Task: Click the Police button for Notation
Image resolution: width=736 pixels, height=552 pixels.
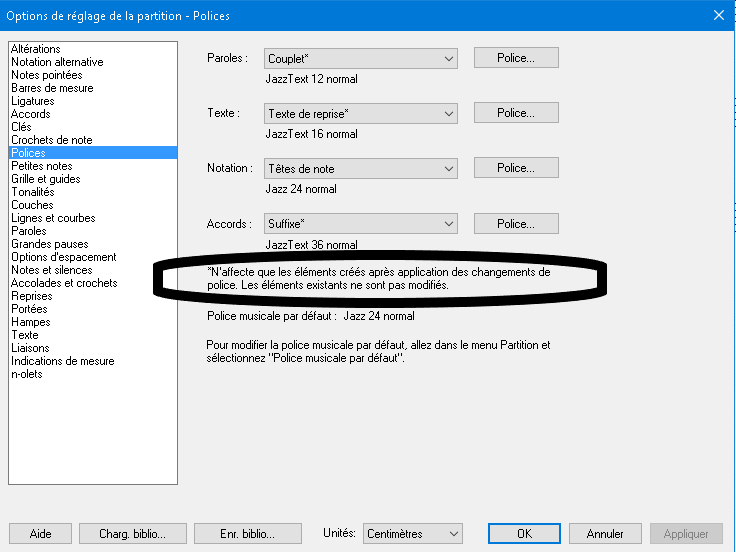Action: [x=515, y=168]
